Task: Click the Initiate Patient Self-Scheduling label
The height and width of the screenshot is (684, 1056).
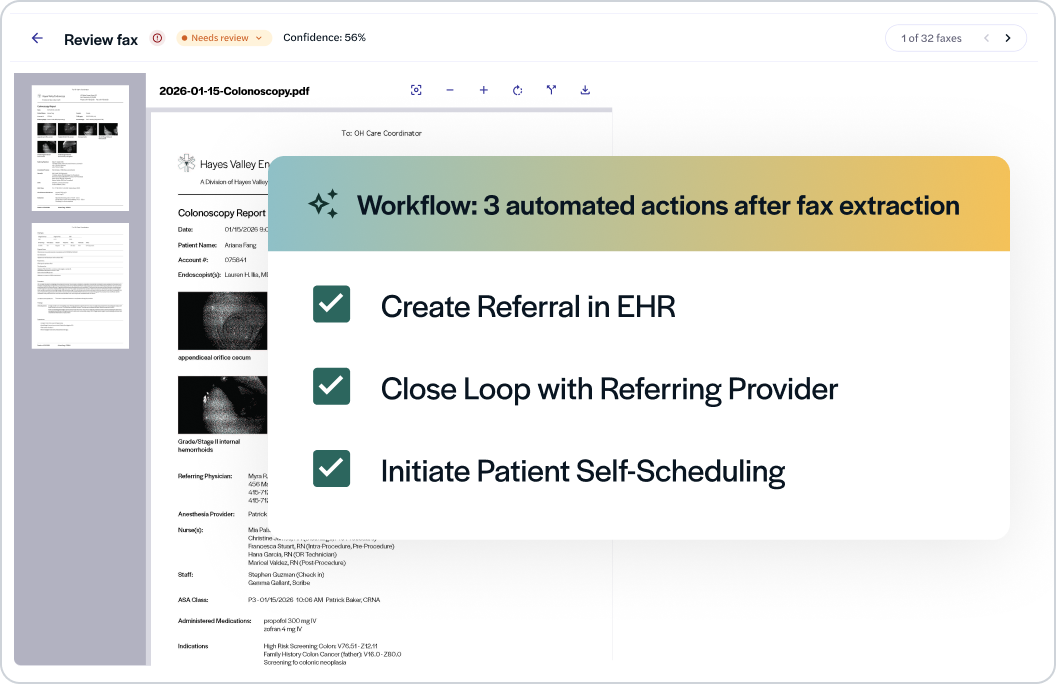Action: pos(583,471)
